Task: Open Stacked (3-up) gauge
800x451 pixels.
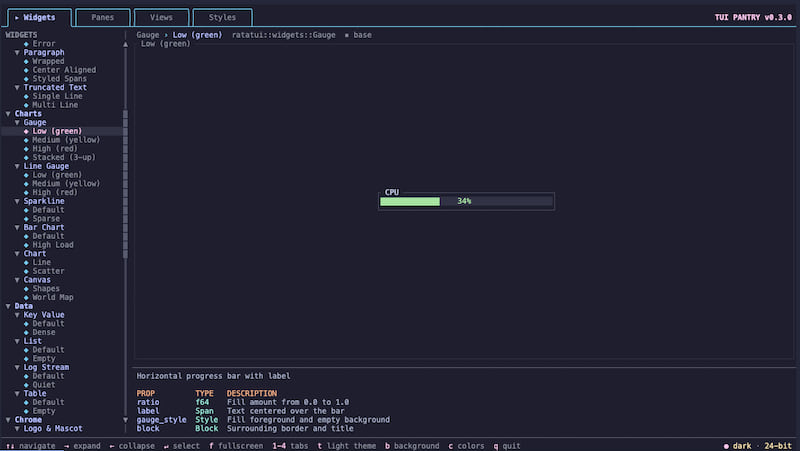Action: pos(64,158)
